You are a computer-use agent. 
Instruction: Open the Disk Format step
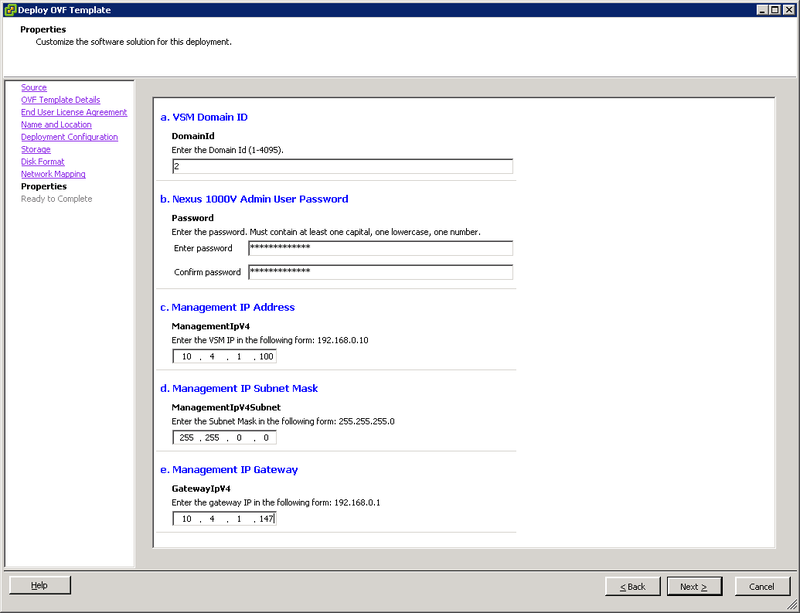click(x=43, y=161)
